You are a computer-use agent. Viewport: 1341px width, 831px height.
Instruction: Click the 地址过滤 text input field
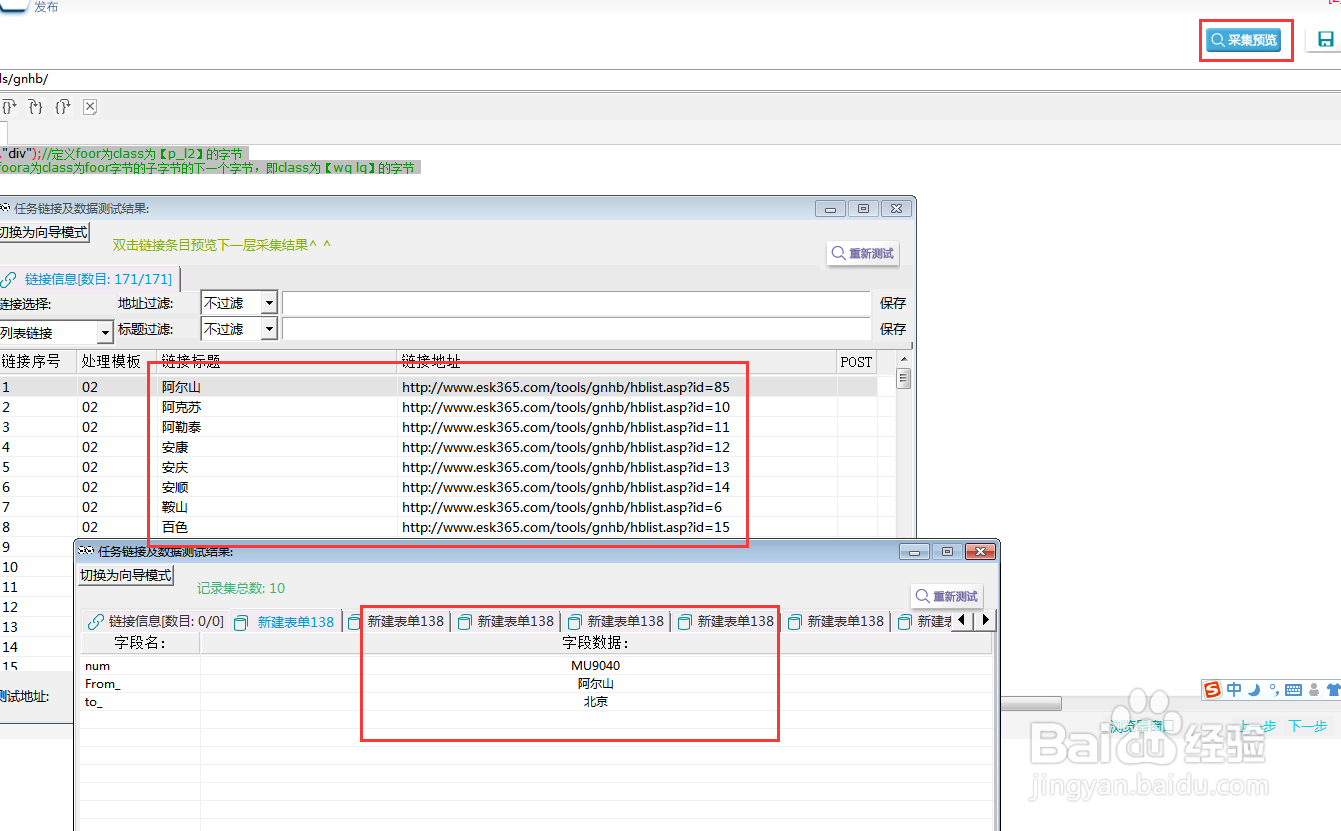pyautogui.click(x=576, y=302)
